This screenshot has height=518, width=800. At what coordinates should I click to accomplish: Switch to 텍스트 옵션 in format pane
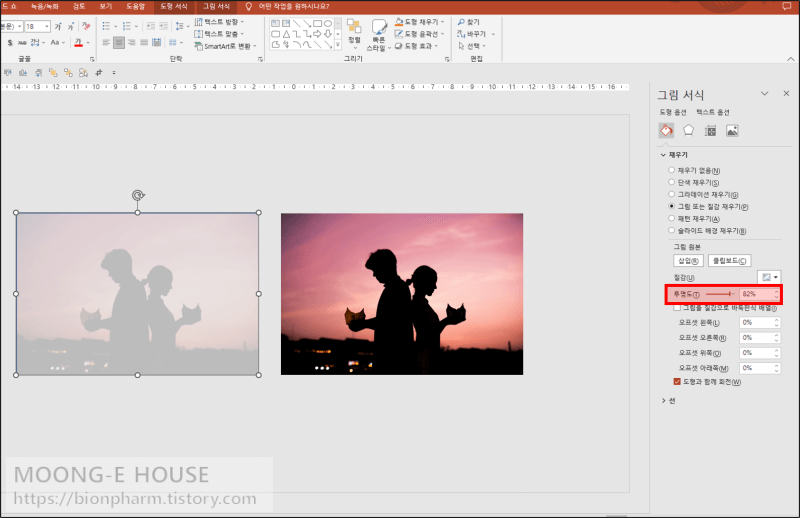click(x=713, y=112)
